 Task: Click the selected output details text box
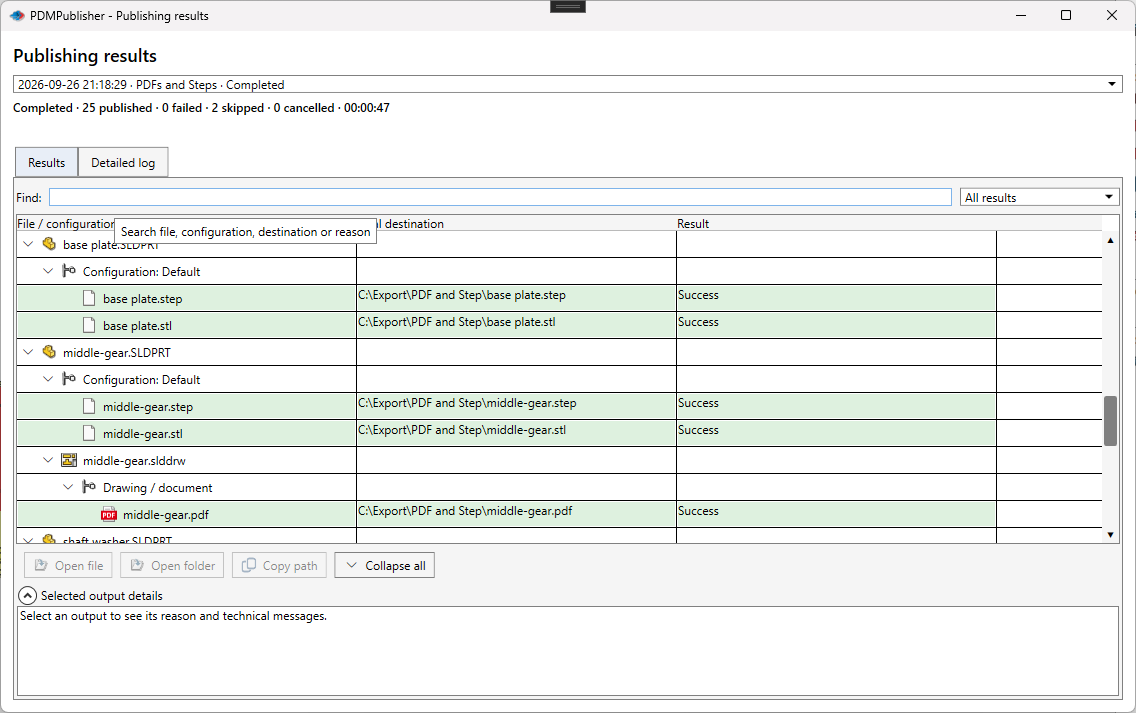(568, 651)
